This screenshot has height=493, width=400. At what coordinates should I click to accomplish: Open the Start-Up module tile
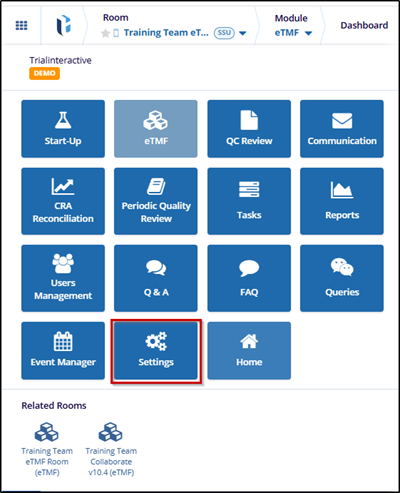(x=63, y=129)
